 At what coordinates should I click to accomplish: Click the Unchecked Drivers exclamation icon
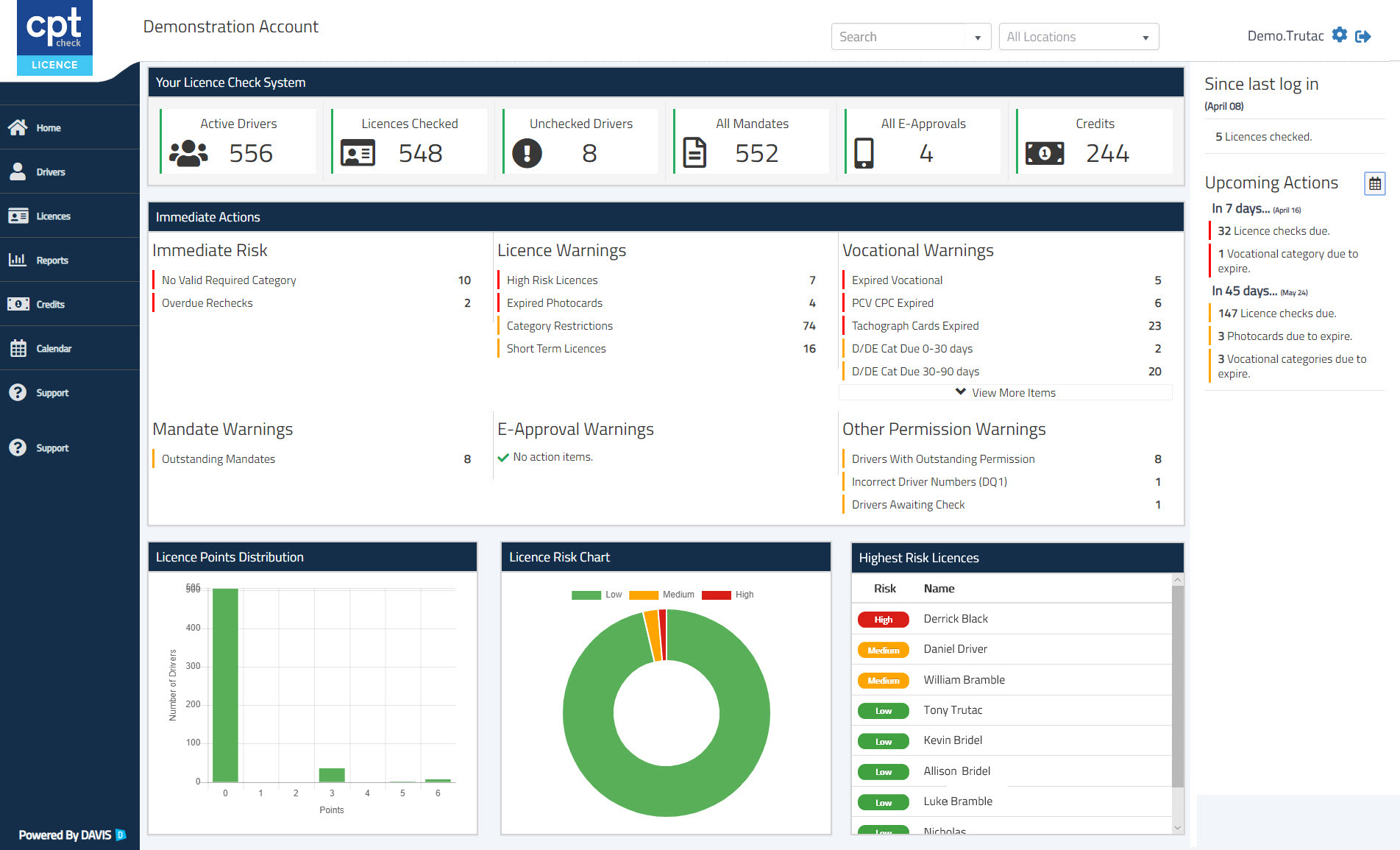(x=527, y=153)
